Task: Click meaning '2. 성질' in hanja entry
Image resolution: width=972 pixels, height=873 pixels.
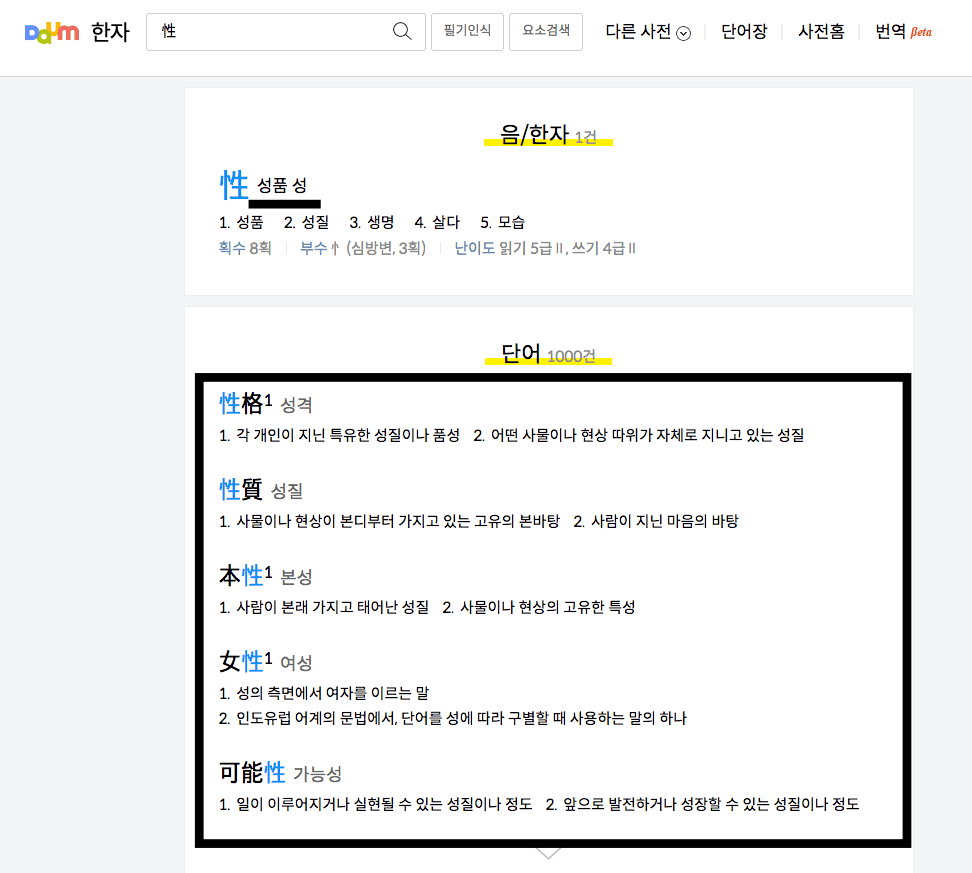Action: click(x=306, y=222)
